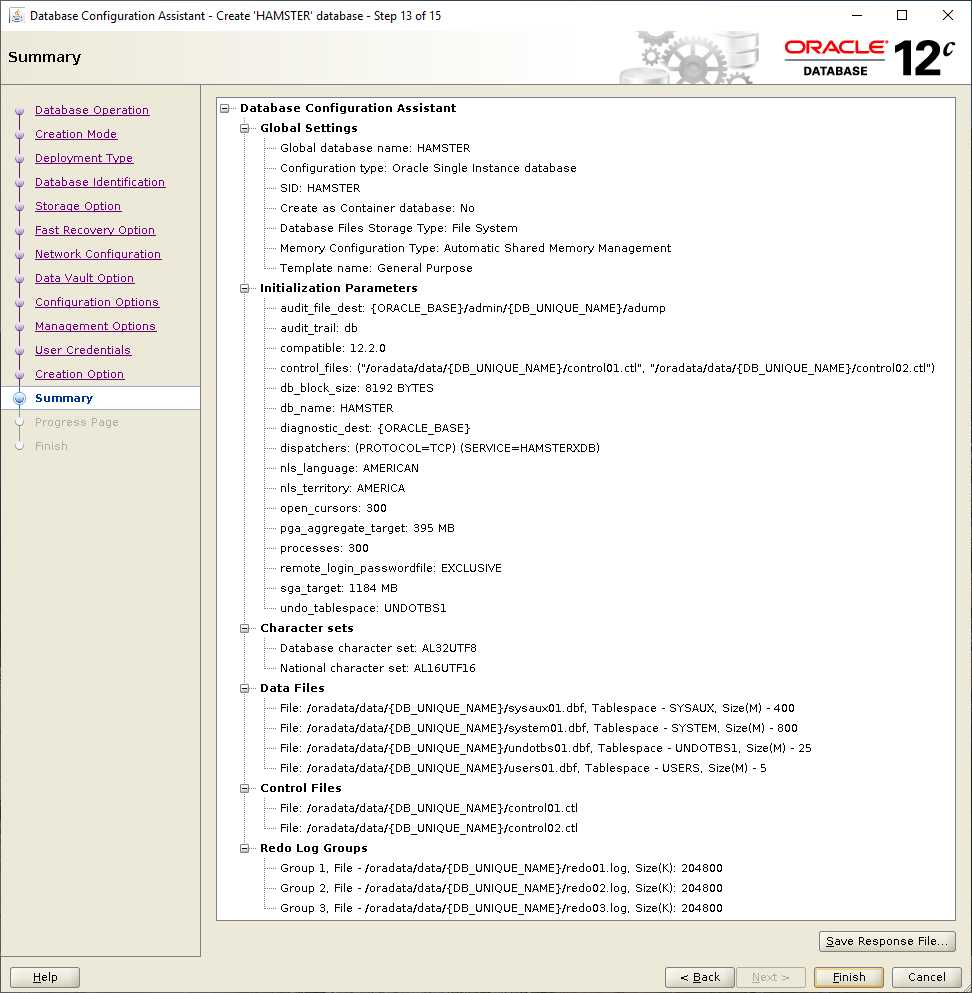This screenshot has width=972, height=993.
Task: Select 'processes: 300' parameter
Action: pyautogui.click(x=324, y=548)
